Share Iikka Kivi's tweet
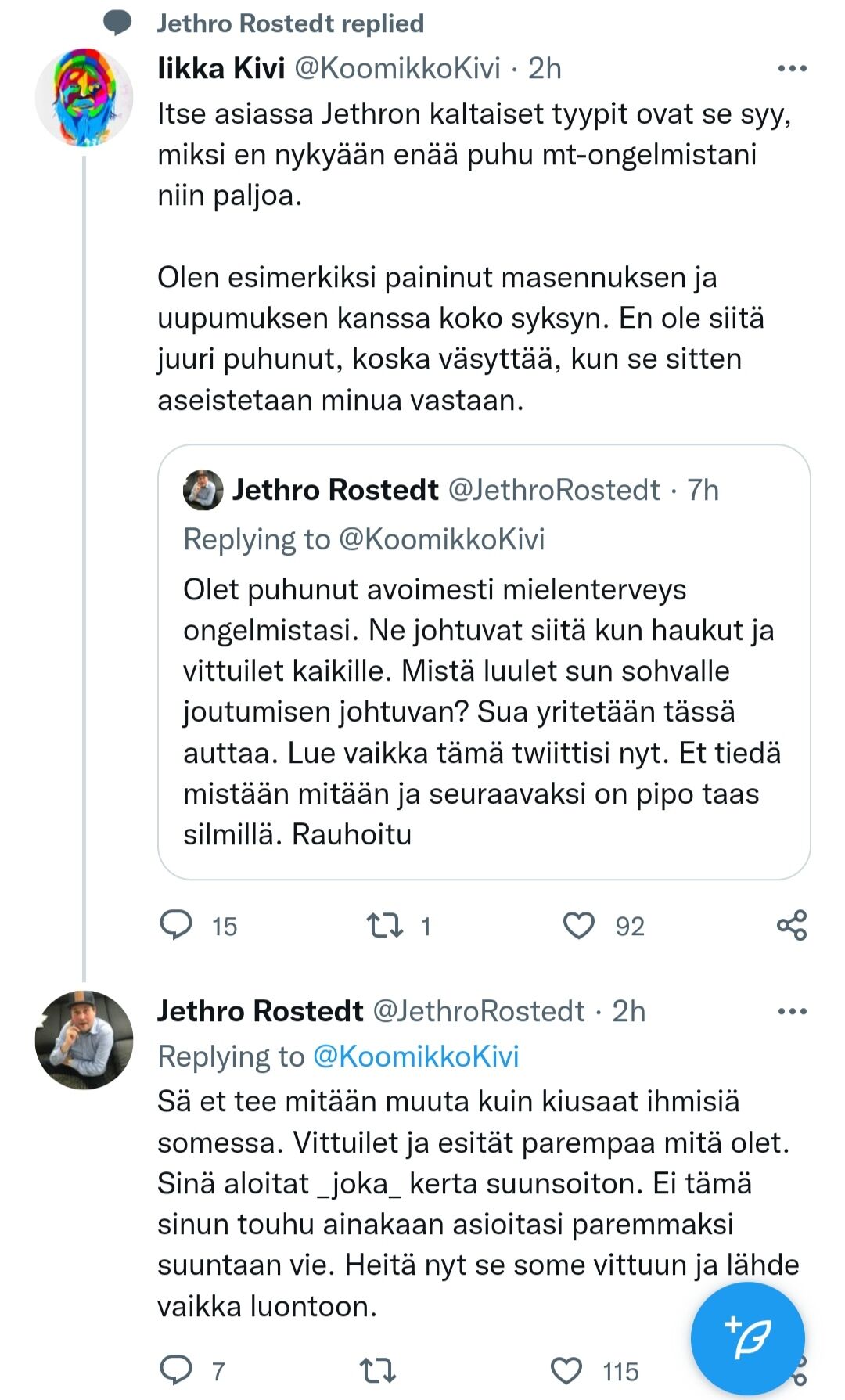The width and height of the screenshot is (845, 1400). (792, 925)
